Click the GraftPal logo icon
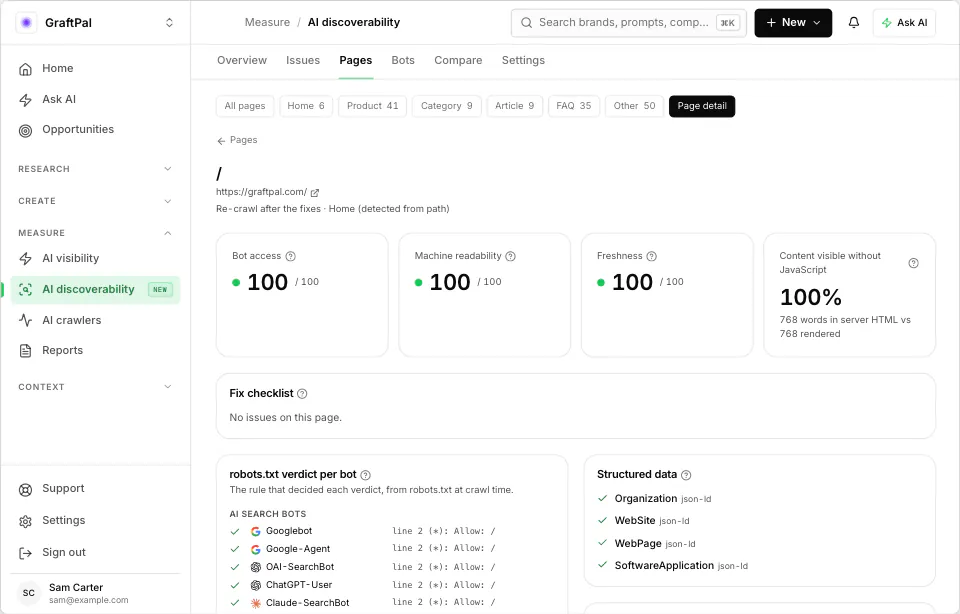Viewport: 960px width, 614px height. tap(26, 23)
